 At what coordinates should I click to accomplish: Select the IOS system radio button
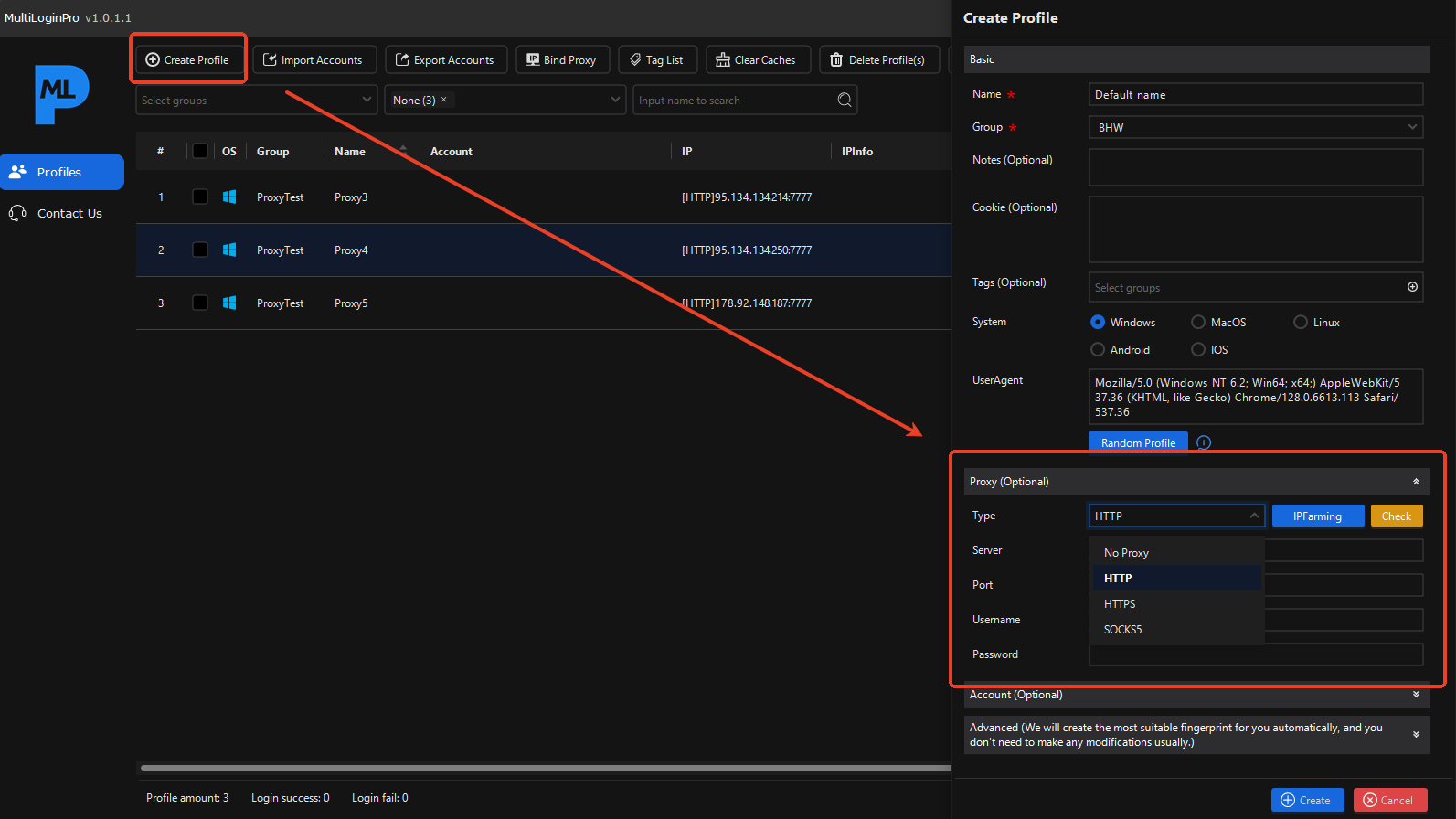click(1198, 349)
